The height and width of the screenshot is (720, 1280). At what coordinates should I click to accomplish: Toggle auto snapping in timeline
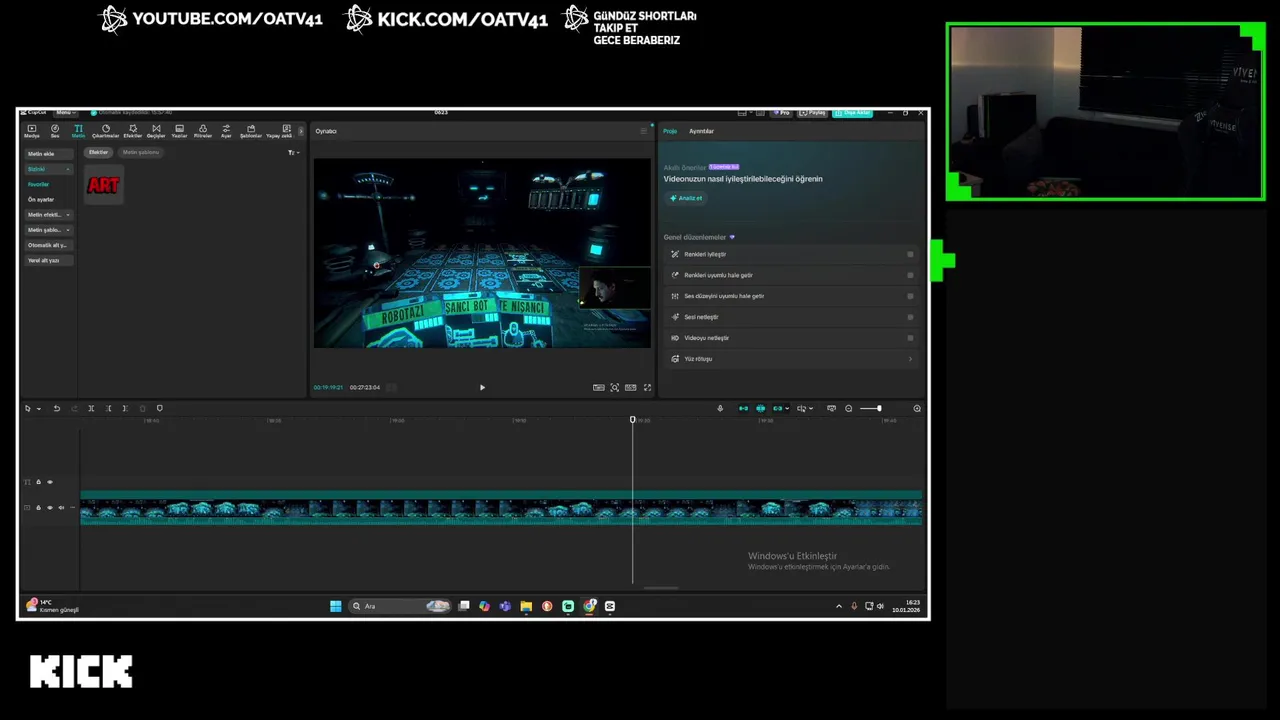tap(760, 408)
